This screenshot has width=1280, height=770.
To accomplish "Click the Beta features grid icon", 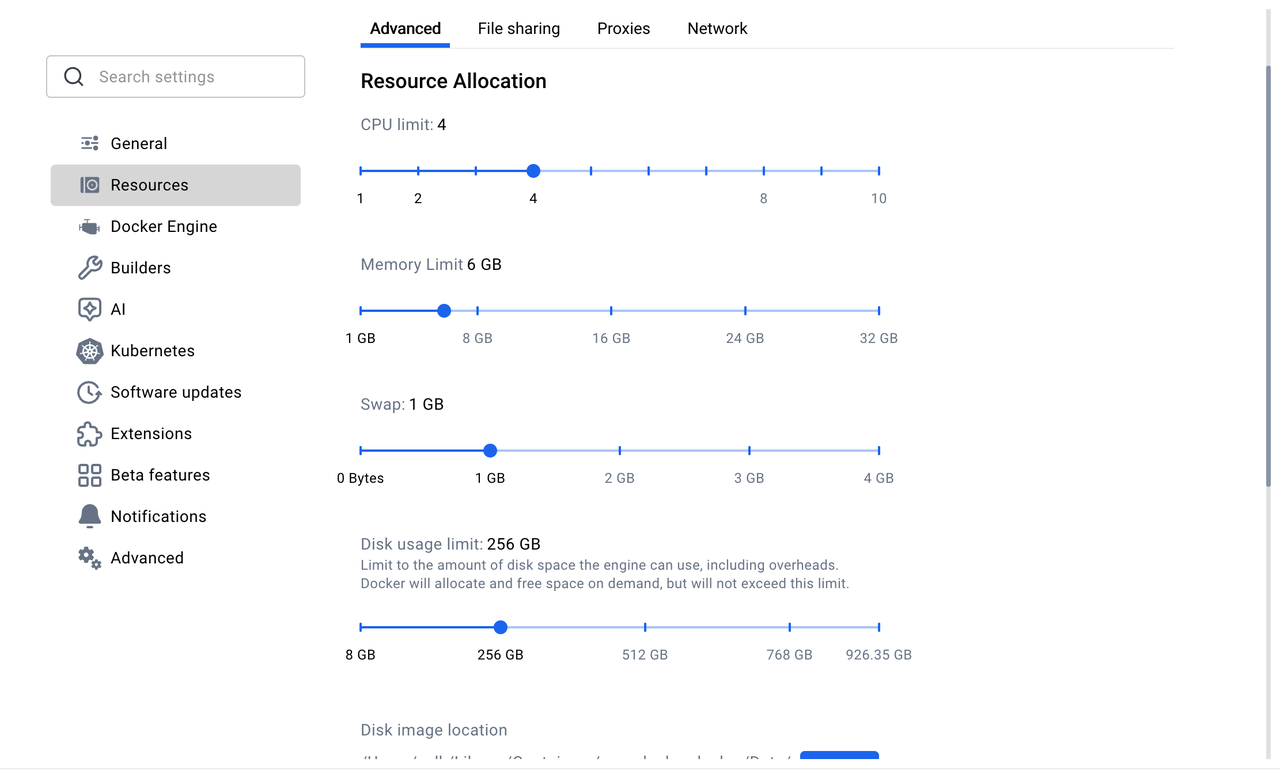I will pyautogui.click(x=90, y=476).
